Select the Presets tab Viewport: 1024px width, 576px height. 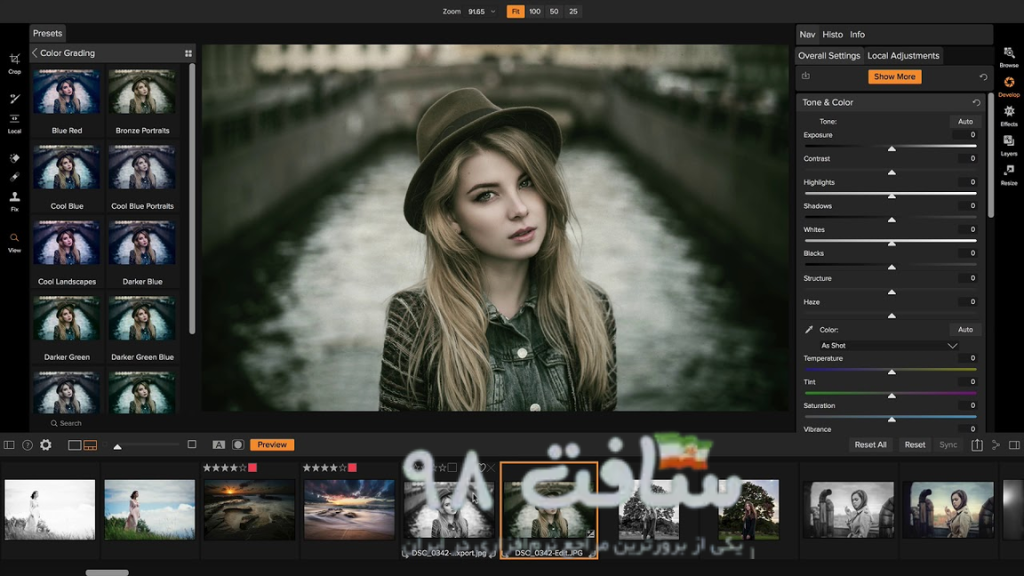[48, 33]
